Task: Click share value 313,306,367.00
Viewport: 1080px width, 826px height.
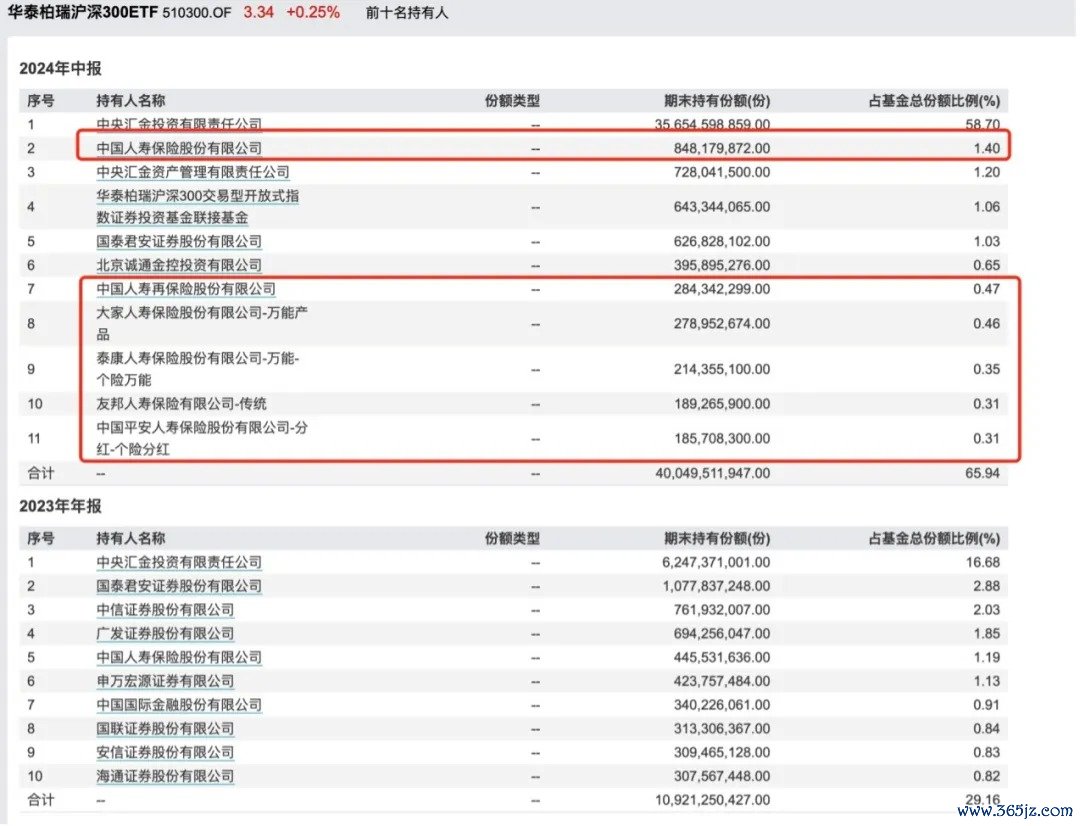Action: click(x=722, y=729)
